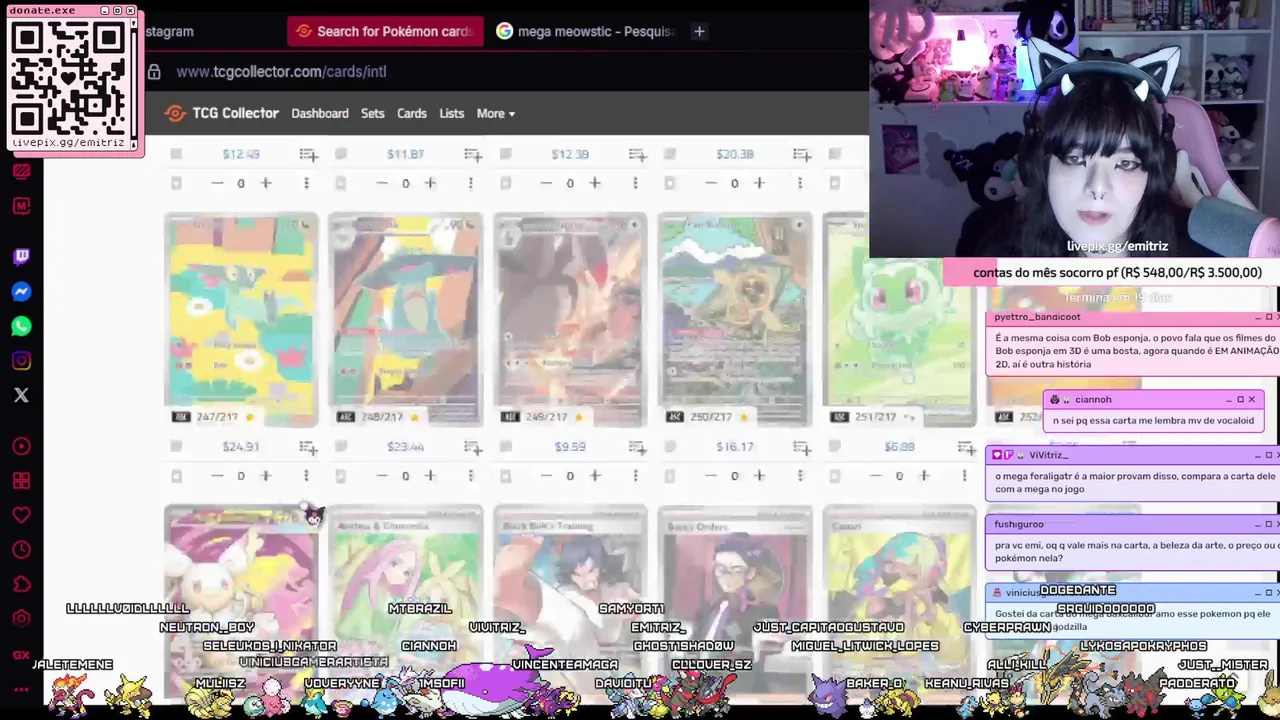
Task: Tick the checkbox beside the $20.38 price
Action: [670, 153]
